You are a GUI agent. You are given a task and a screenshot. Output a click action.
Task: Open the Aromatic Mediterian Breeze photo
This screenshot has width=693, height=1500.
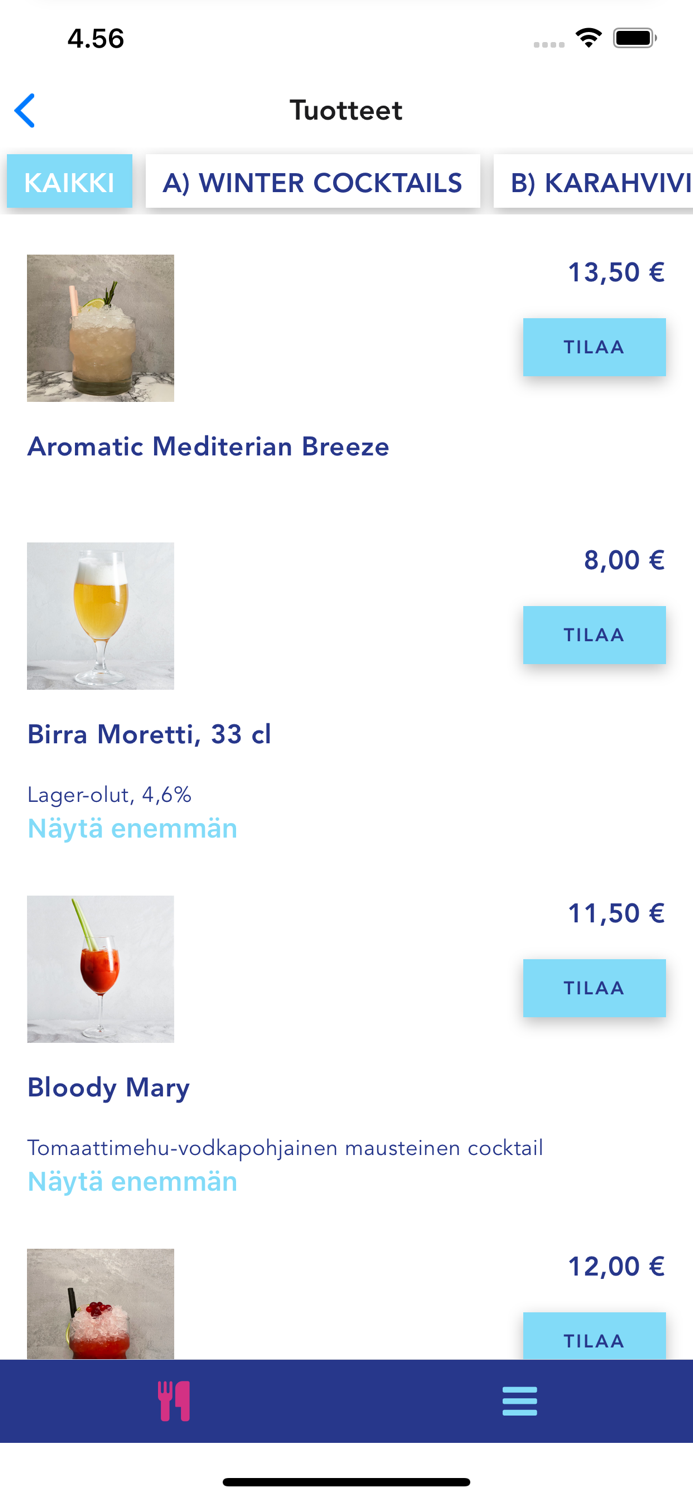[x=100, y=328]
